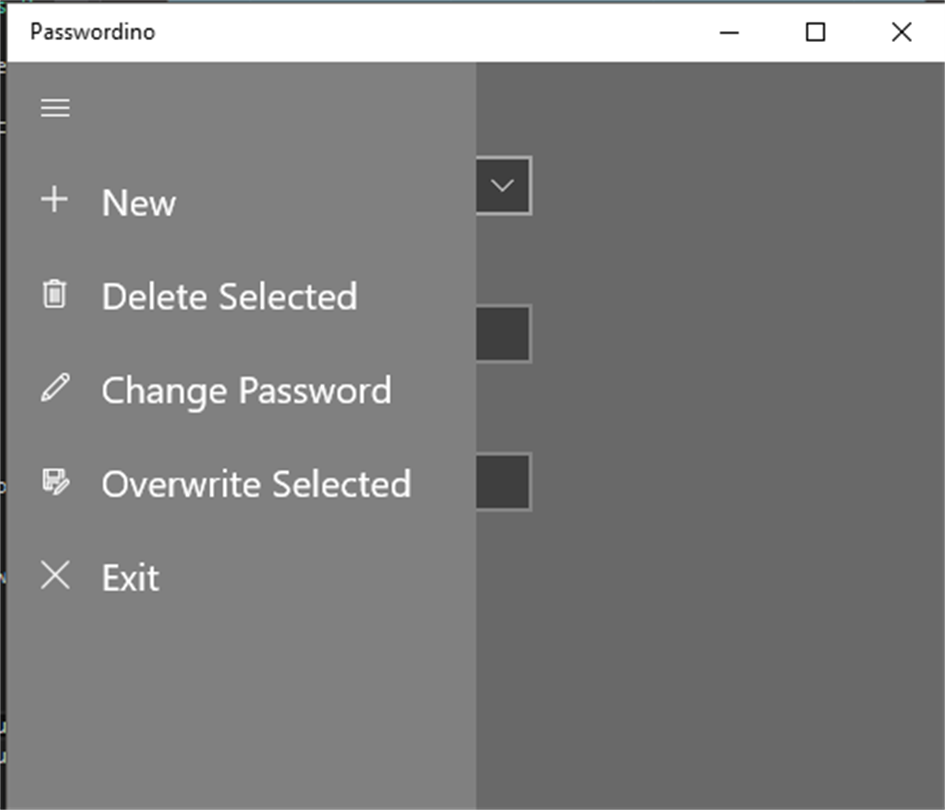Click the Passwordino title bar text
This screenshot has width=945, height=810.
pos(92,32)
